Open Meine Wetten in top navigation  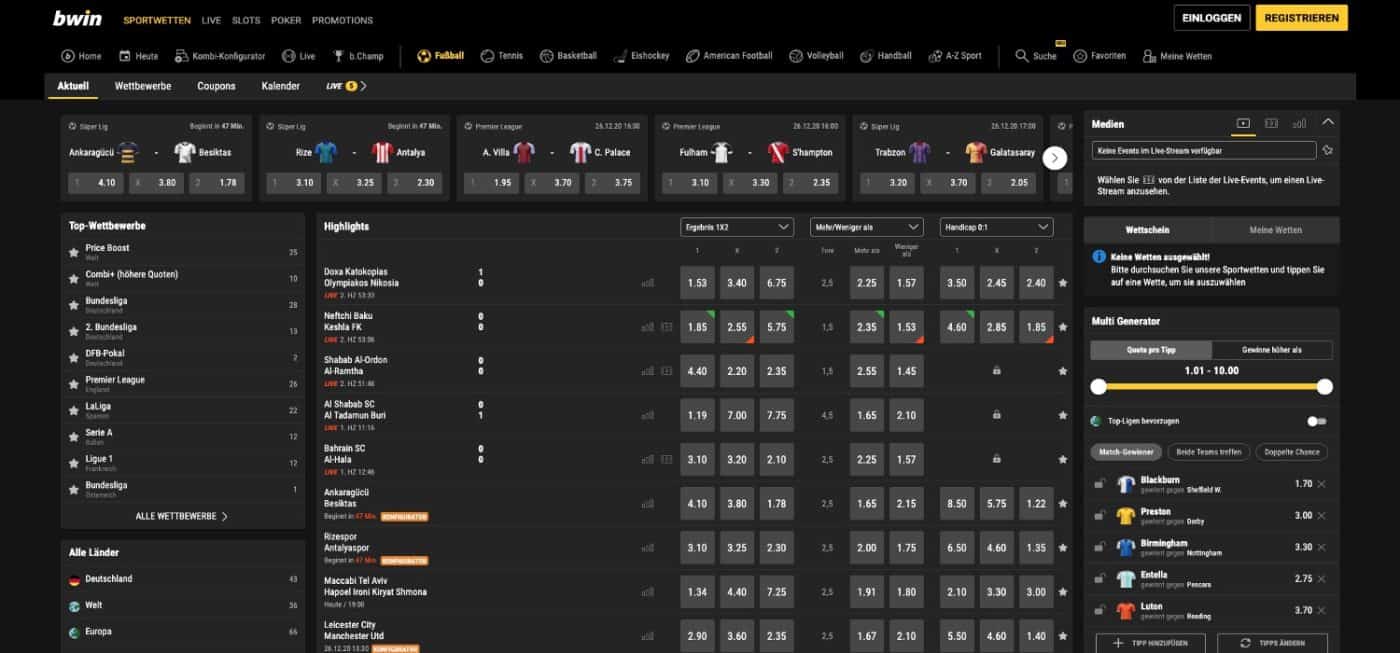[1177, 56]
